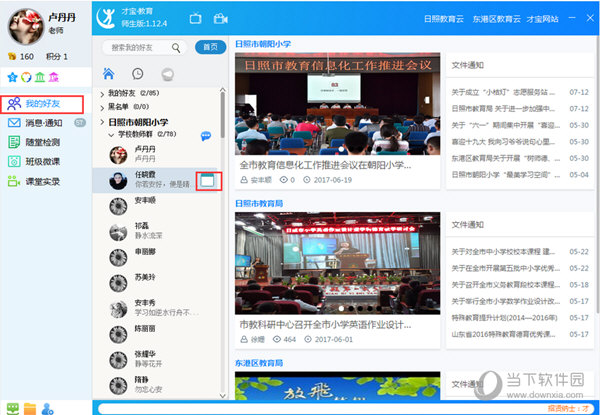
Task: Select contact 张耀华 with status 静等花开
Action: pyautogui.click(x=157, y=359)
